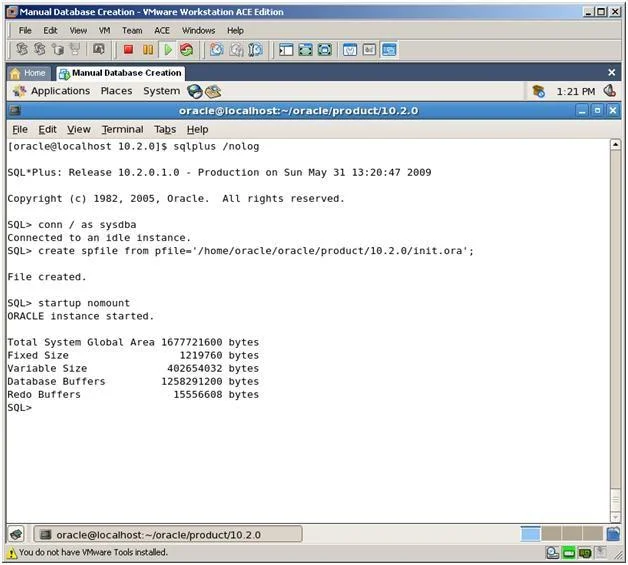The image size is (628, 565).
Task: Reset the virtual machine with the circular arrows icon
Action: [186, 50]
